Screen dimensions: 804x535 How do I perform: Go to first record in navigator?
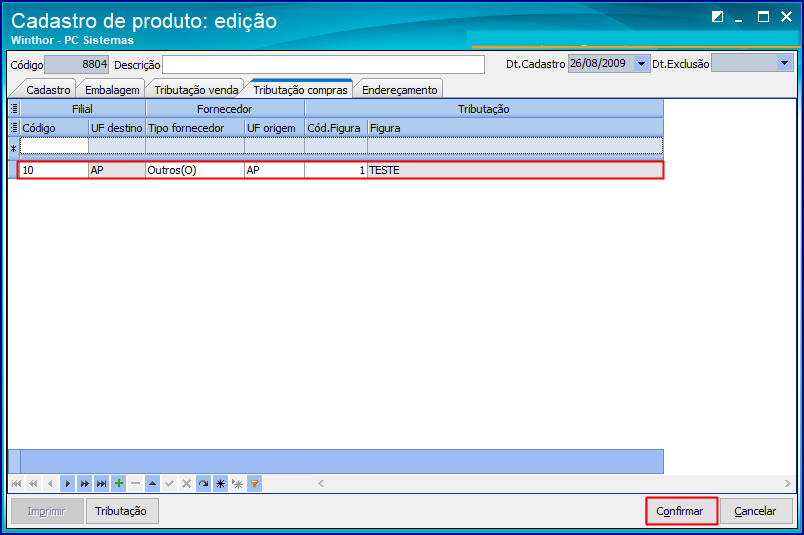[x=16, y=484]
